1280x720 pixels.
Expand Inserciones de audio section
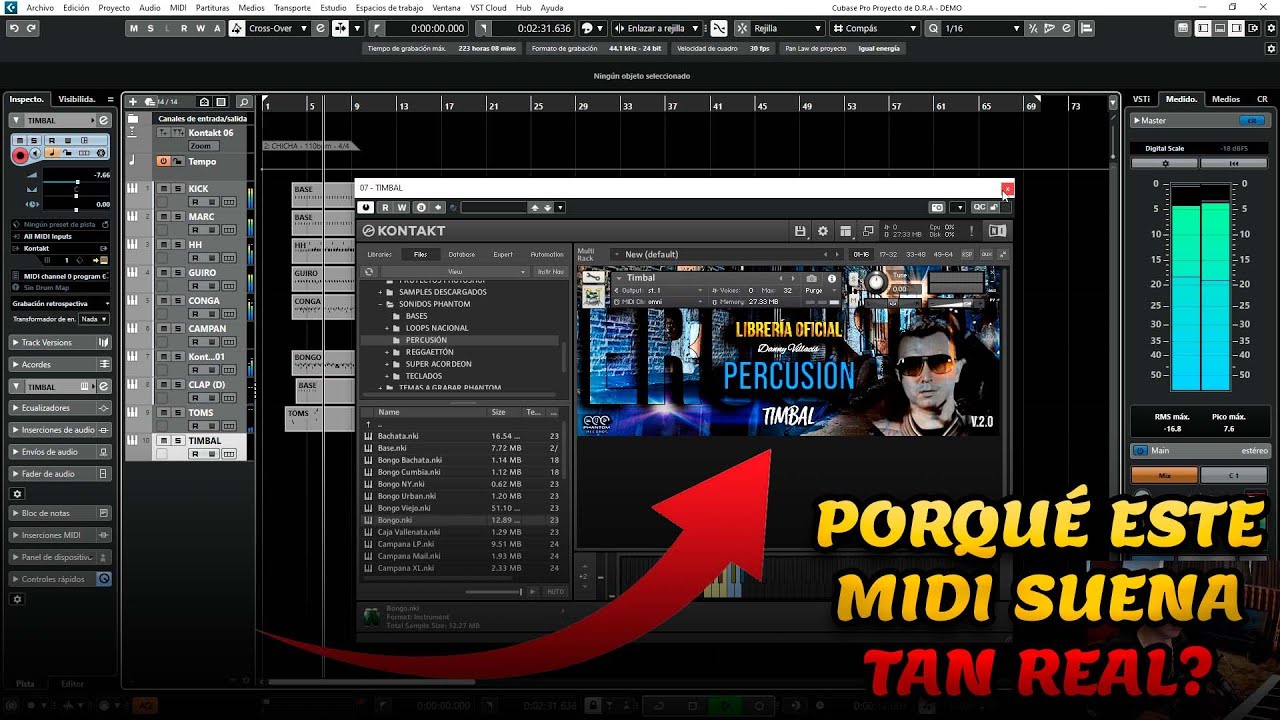click(x=61, y=430)
